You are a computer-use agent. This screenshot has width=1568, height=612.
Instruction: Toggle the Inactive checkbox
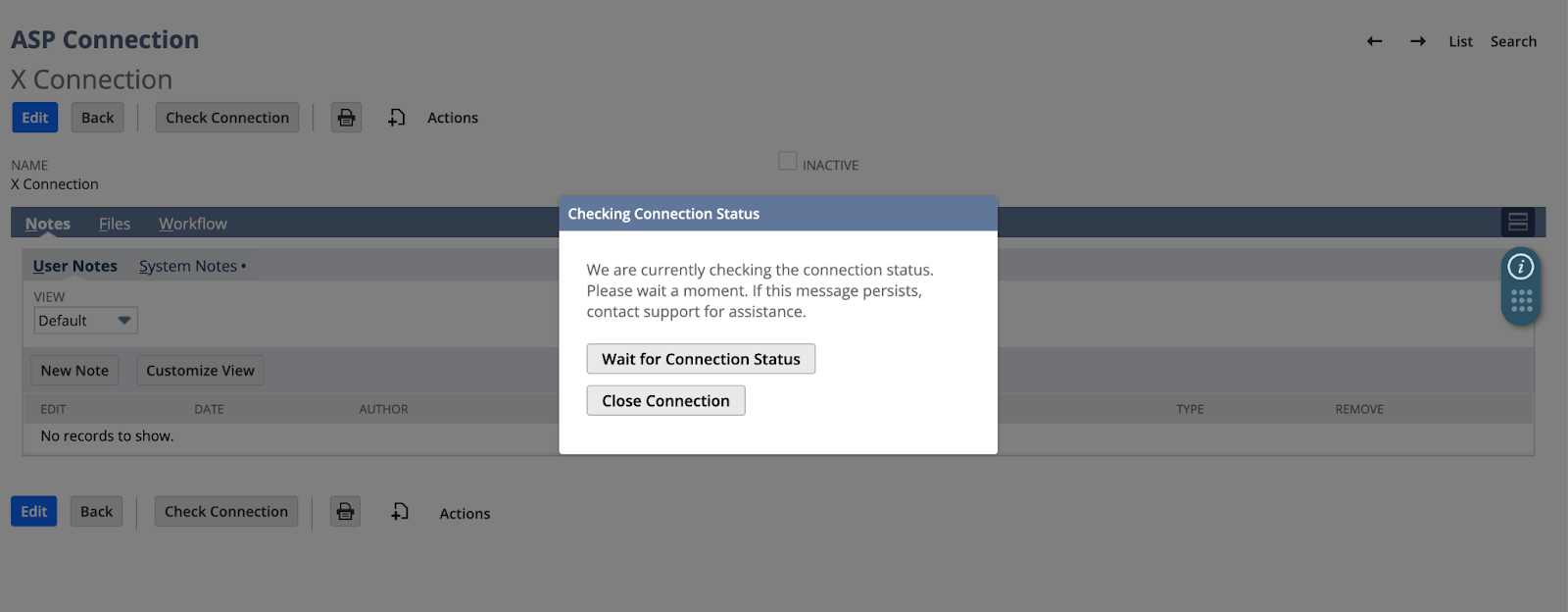tap(788, 161)
